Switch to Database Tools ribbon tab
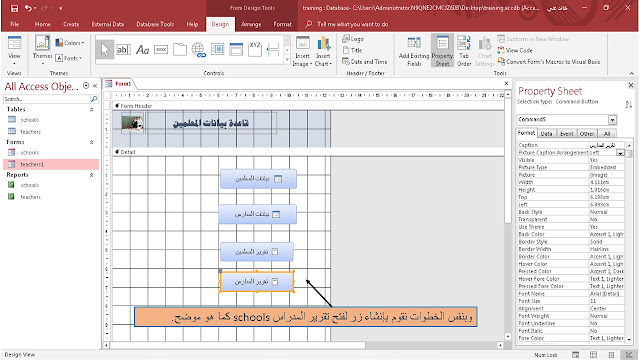Screen dimensions: 640x360 155,24
